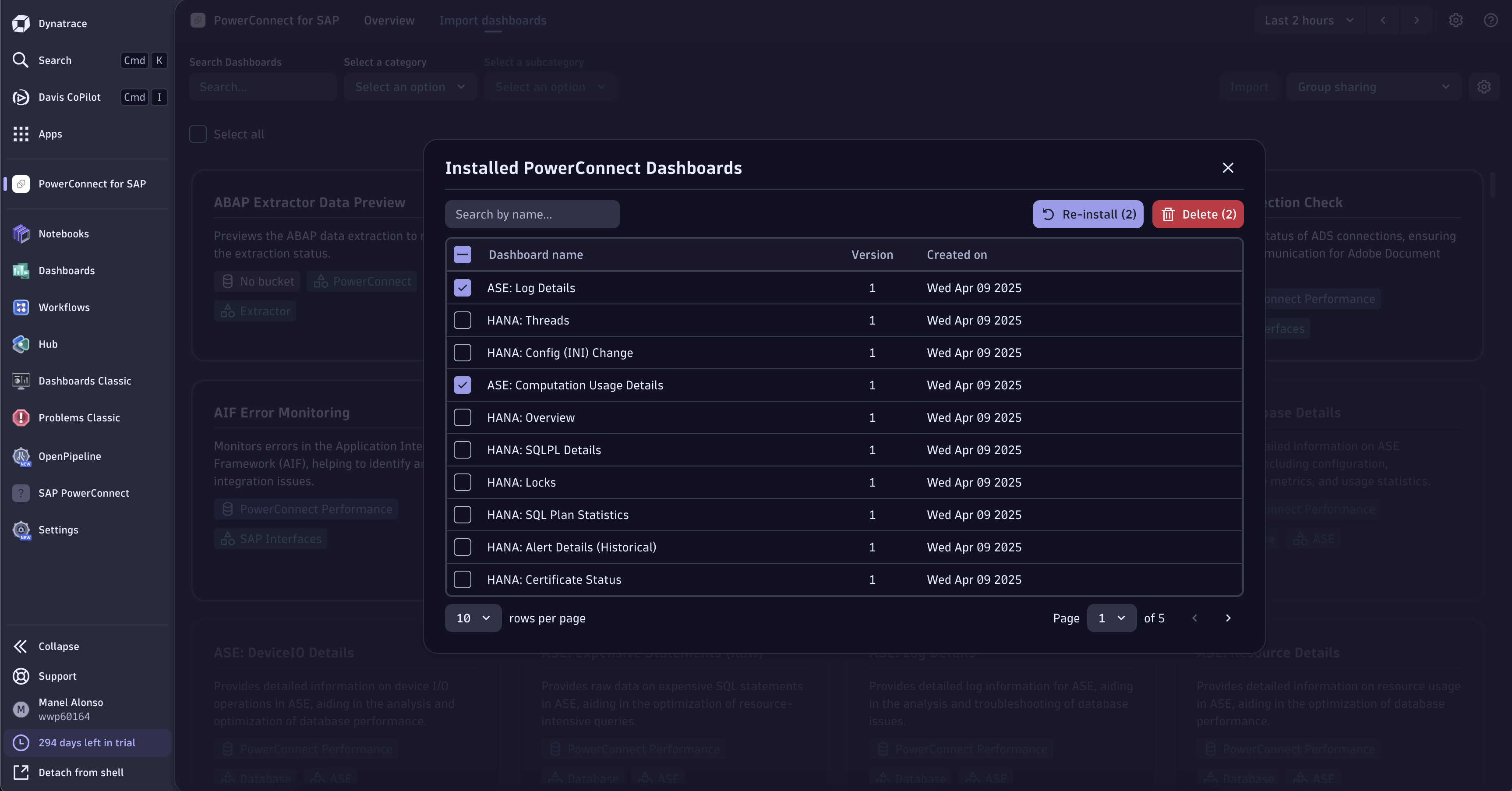Open the rows per page dropdown
This screenshot has height=791, width=1512.
pyautogui.click(x=473, y=618)
